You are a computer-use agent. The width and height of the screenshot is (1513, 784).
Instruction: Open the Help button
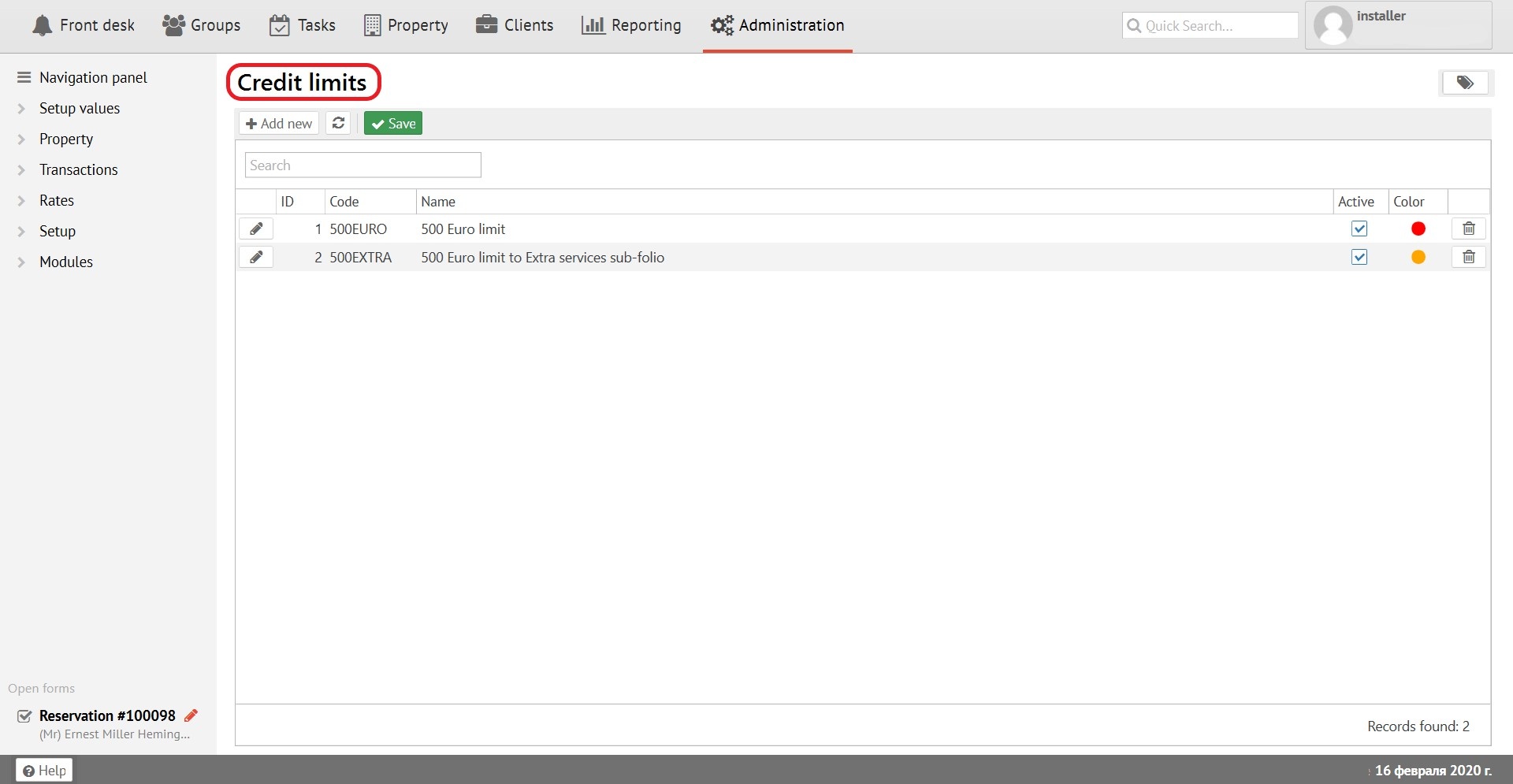tap(44, 770)
